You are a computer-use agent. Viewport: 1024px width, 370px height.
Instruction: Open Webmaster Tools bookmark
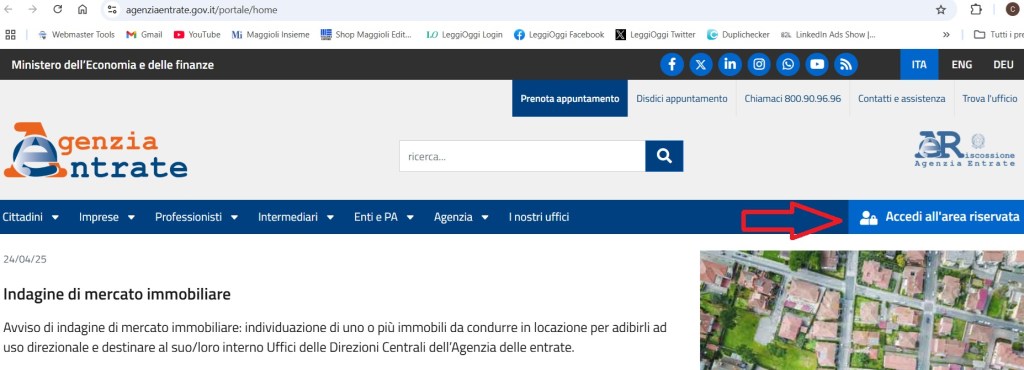click(x=76, y=35)
